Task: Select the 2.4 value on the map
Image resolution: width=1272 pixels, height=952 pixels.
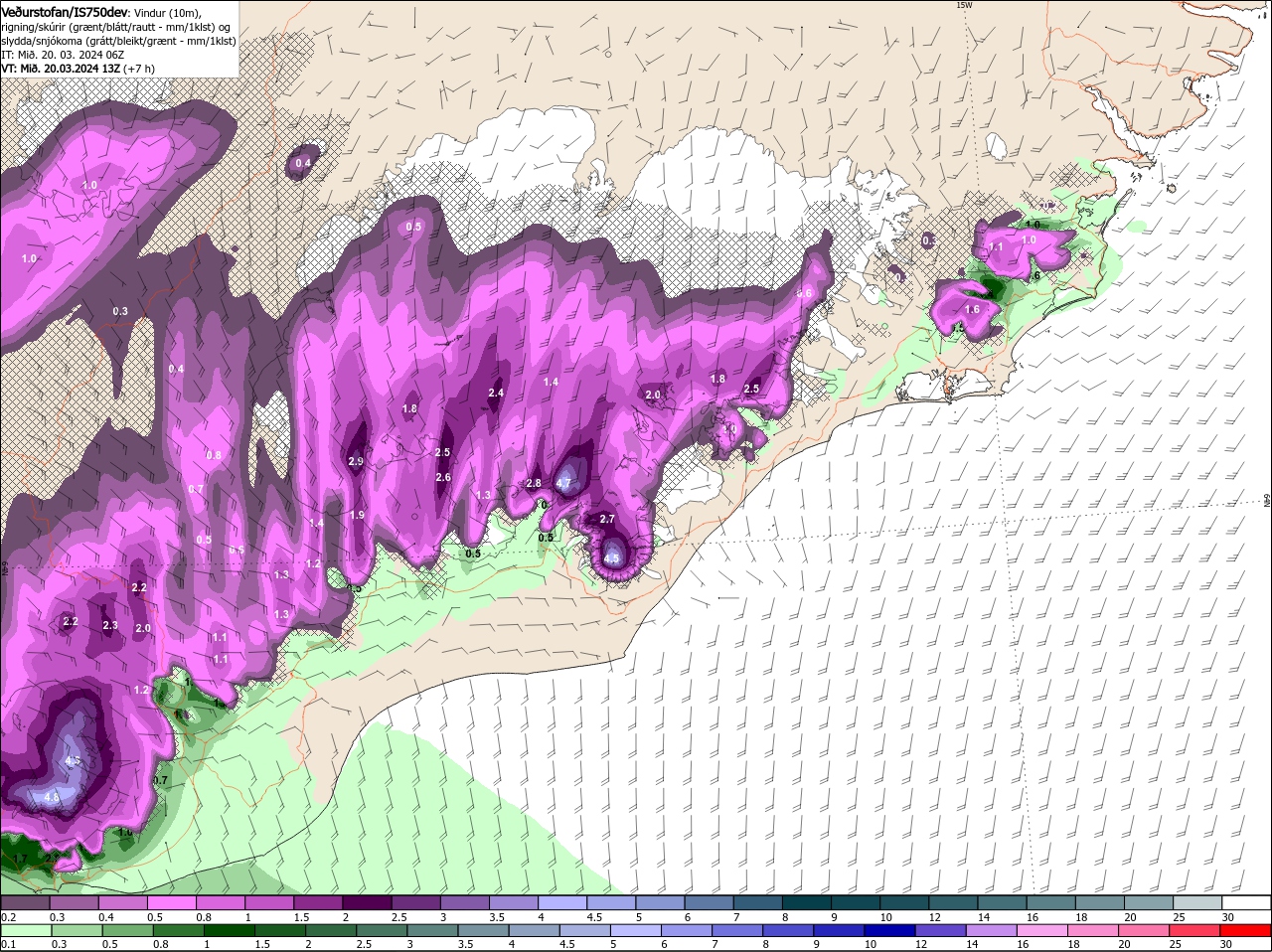Action: click(496, 394)
